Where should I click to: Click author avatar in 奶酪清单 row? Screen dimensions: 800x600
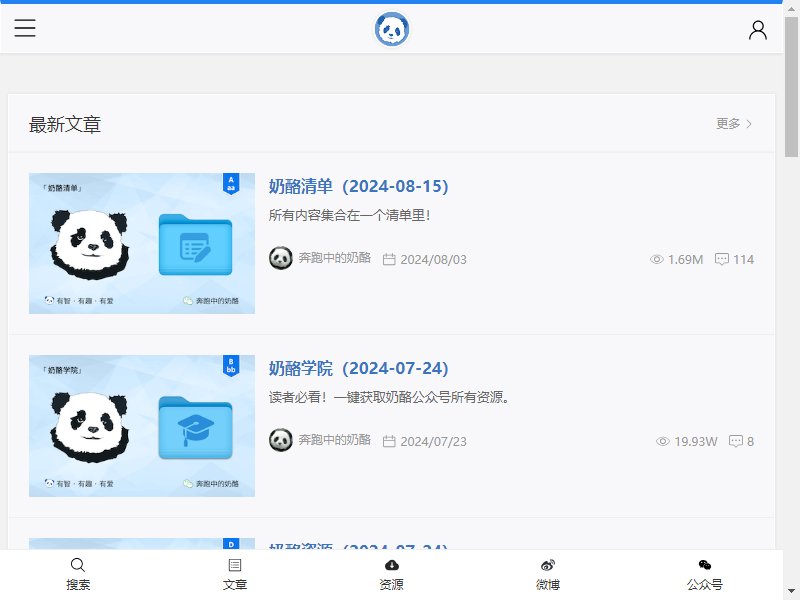click(x=281, y=258)
